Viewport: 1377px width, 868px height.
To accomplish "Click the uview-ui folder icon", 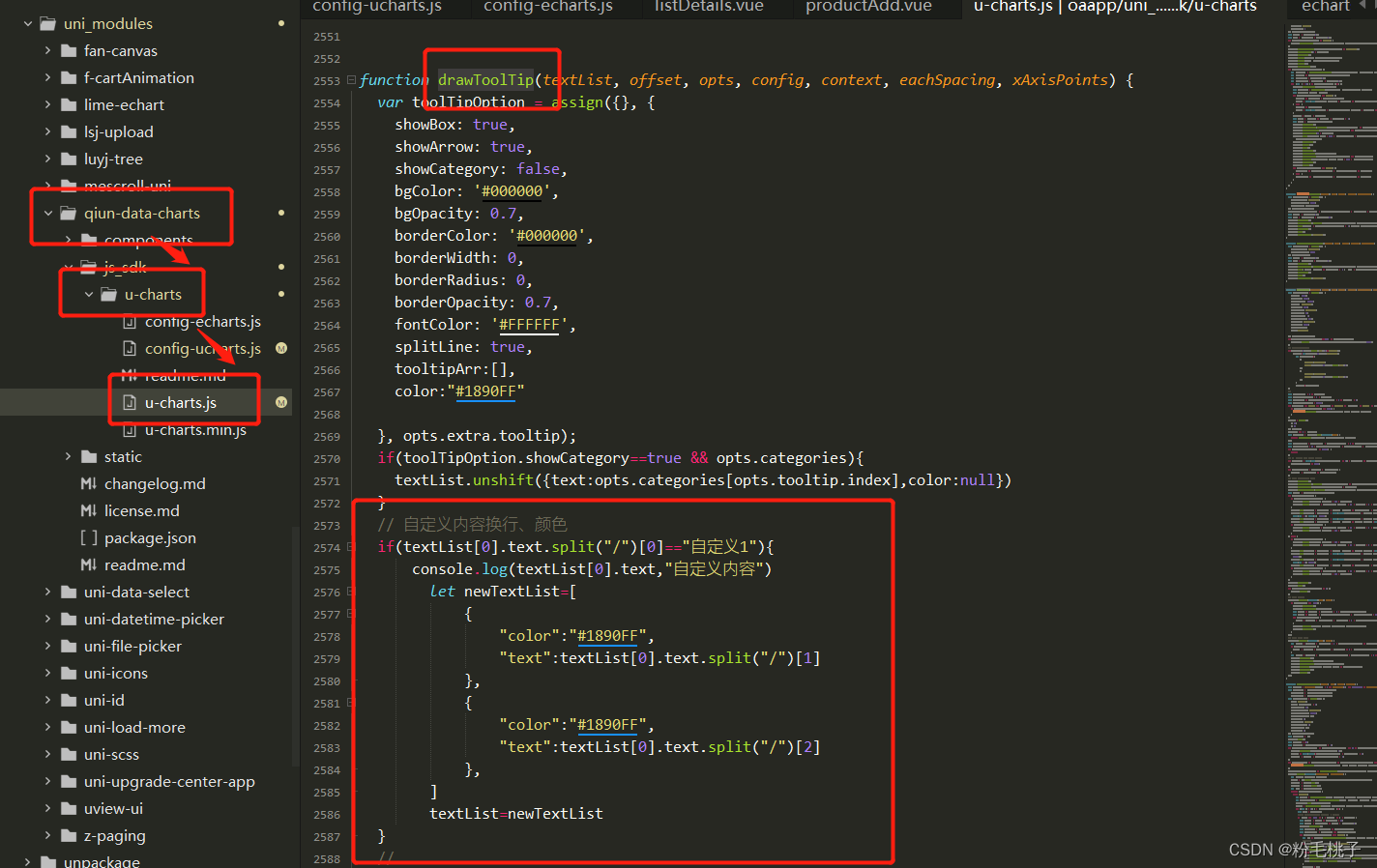I will [x=69, y=808].
